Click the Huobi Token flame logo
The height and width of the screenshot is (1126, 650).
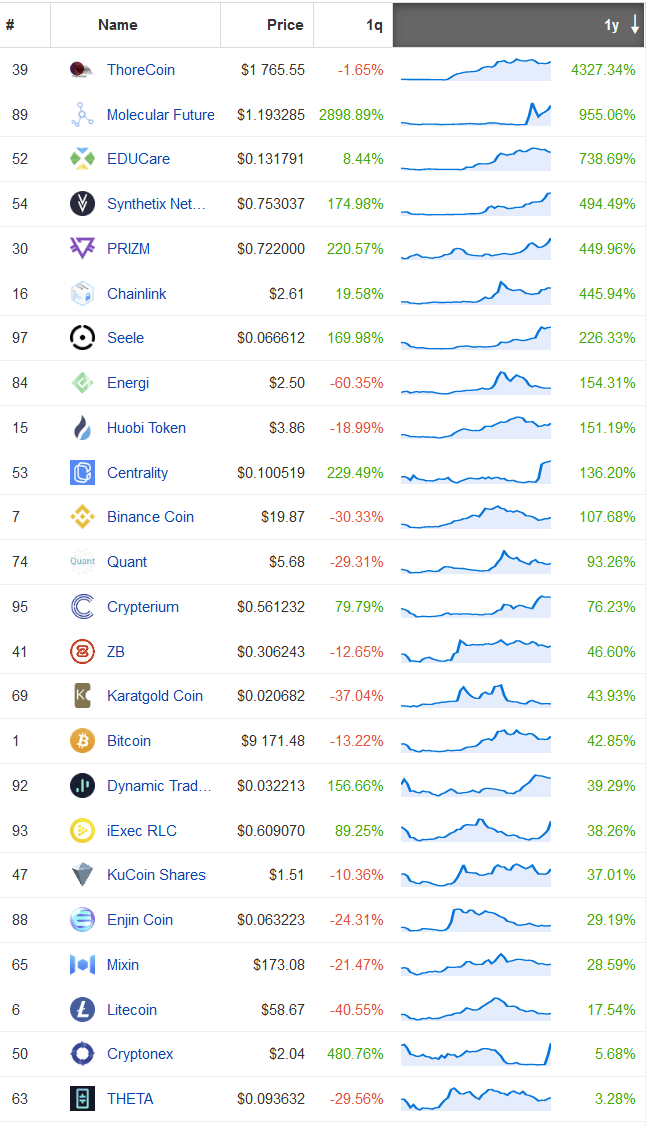(x=82, y=427)
